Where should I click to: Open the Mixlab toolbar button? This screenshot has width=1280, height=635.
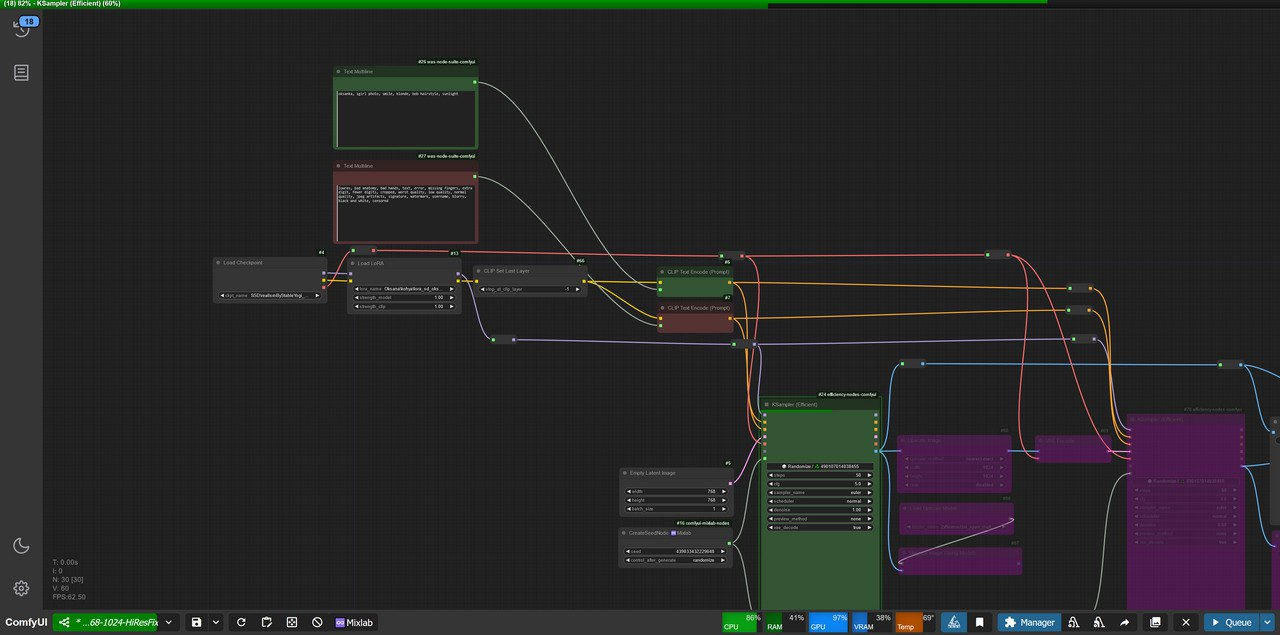click(x=354, y=622)
